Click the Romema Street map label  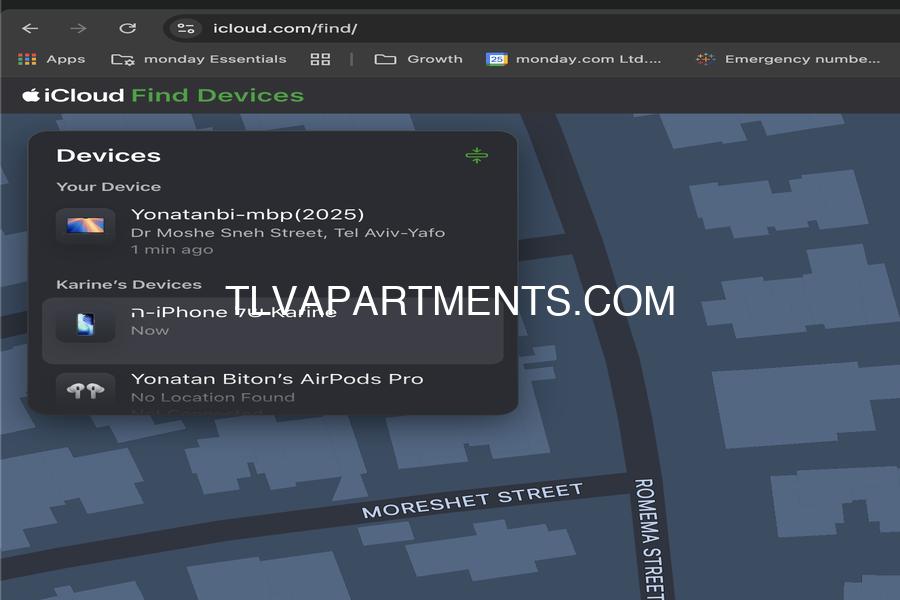pos(650,539)
